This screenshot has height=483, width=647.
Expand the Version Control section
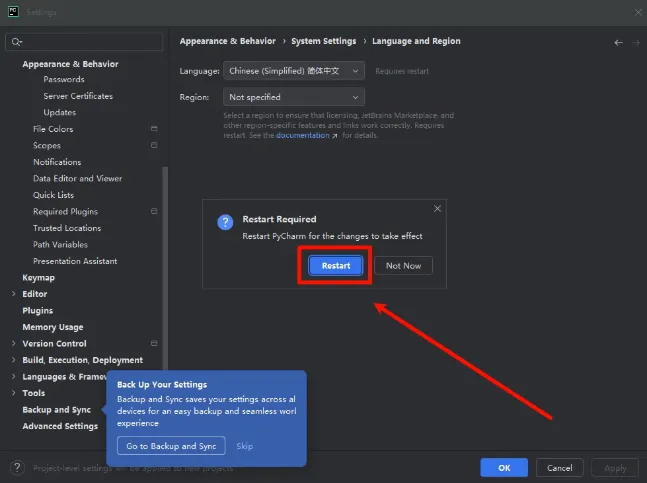click(14, 343)
